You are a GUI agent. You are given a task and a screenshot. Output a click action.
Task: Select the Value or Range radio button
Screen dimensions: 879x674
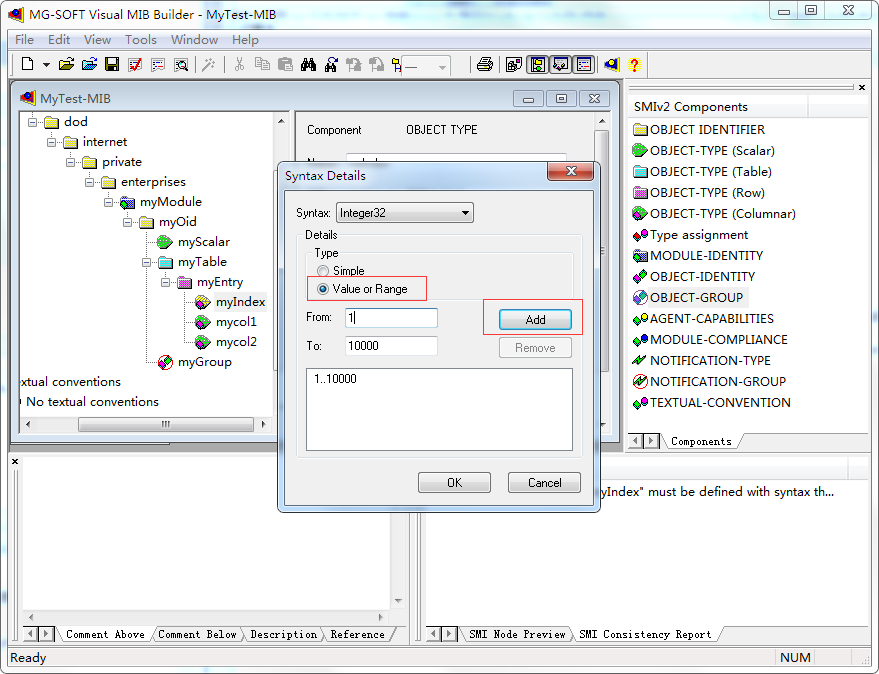[x=323, y=289]
